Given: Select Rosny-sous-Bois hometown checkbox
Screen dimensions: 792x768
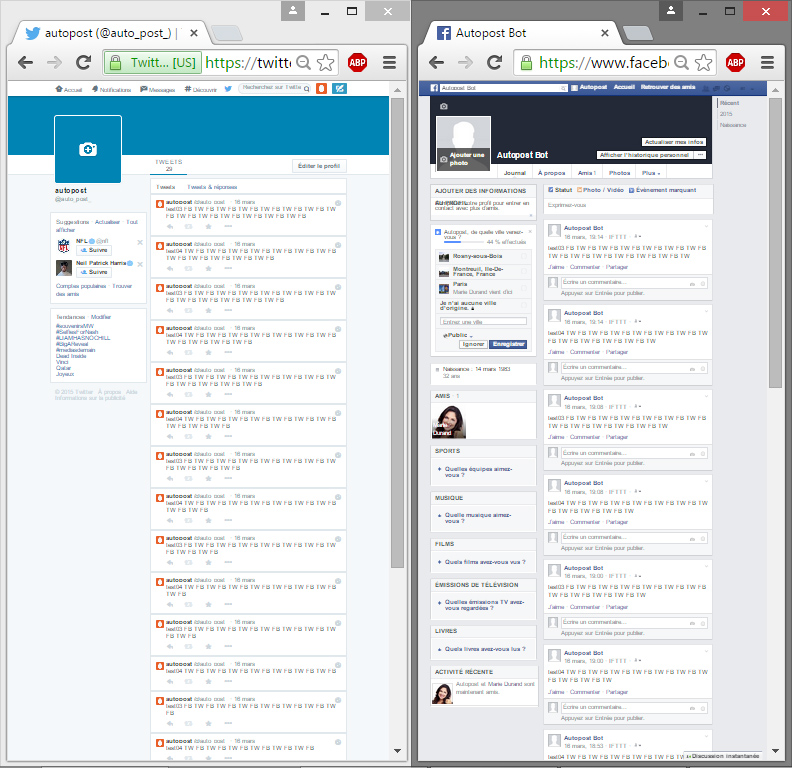Looking at the screenshot, I should tap(523, 256).
